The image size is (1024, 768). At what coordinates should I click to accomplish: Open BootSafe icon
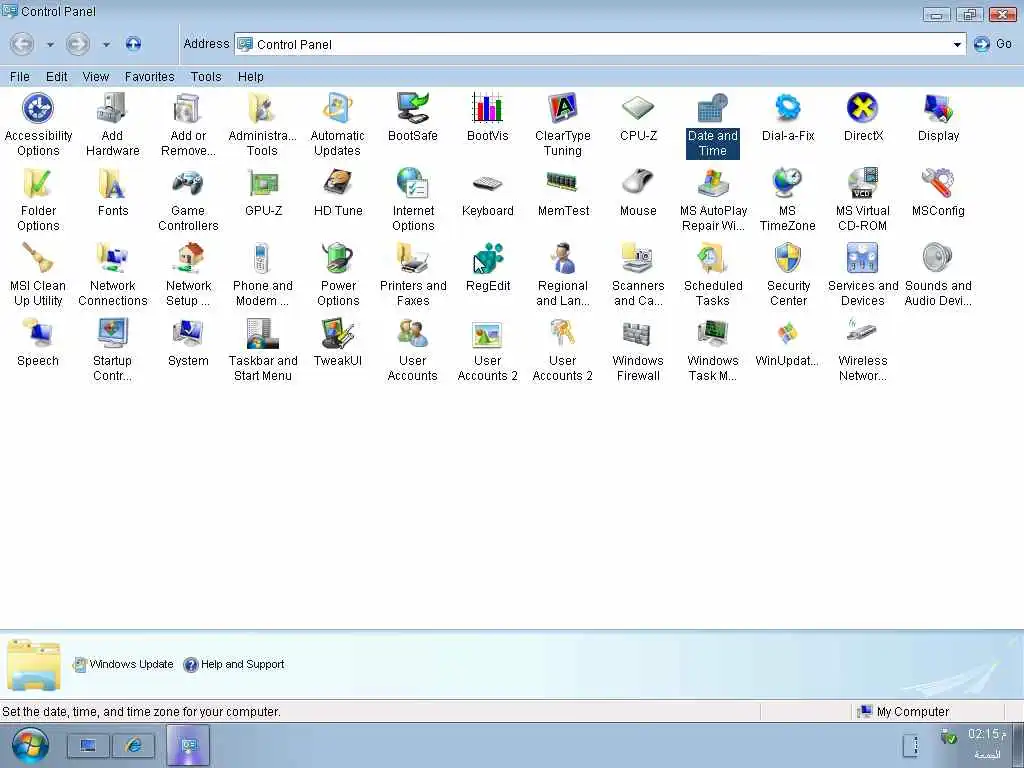pyautogui.click(x=412, y=109)
